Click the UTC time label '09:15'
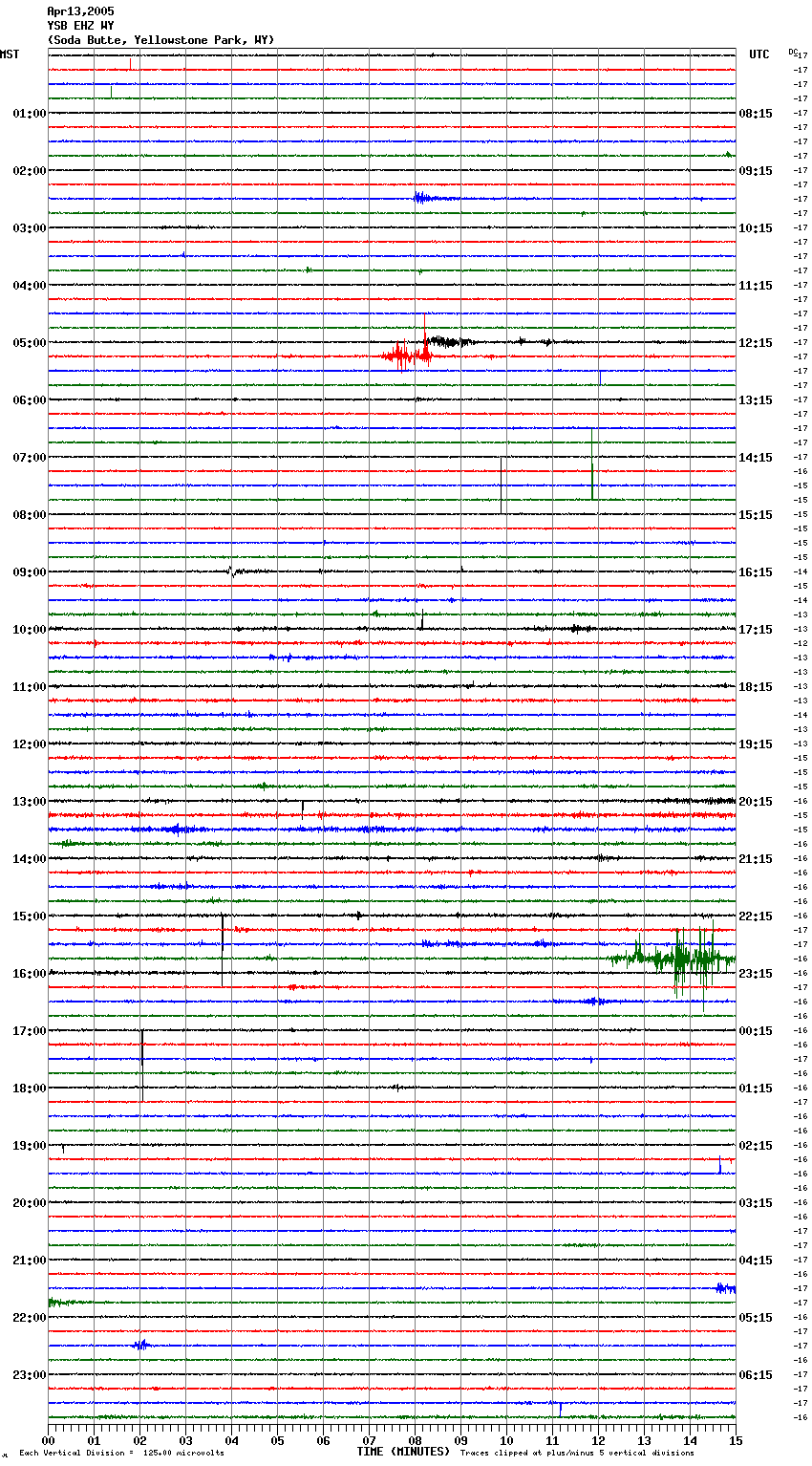 pyautogui.click(x=756, y=171)
